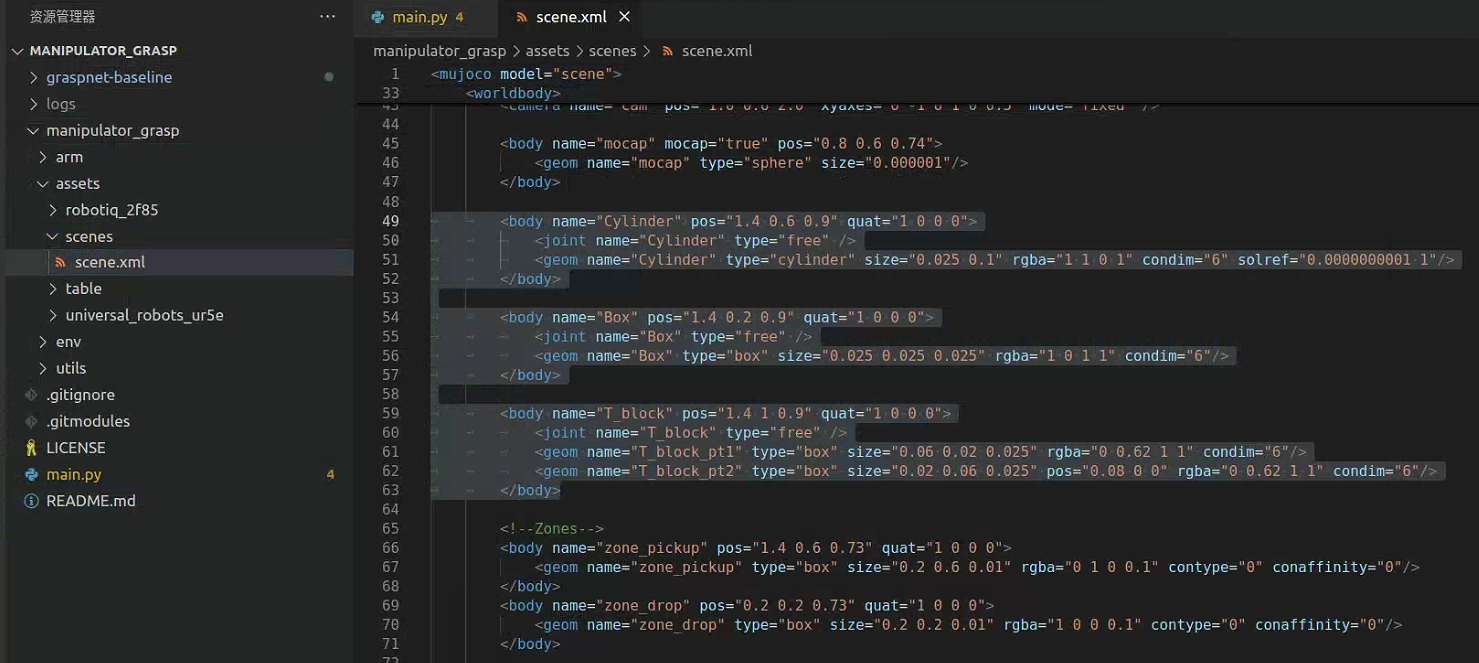This screenshot has width=1479, height=663.
Task: Select the scene.xml editor tab
Action: click(571, 17)
